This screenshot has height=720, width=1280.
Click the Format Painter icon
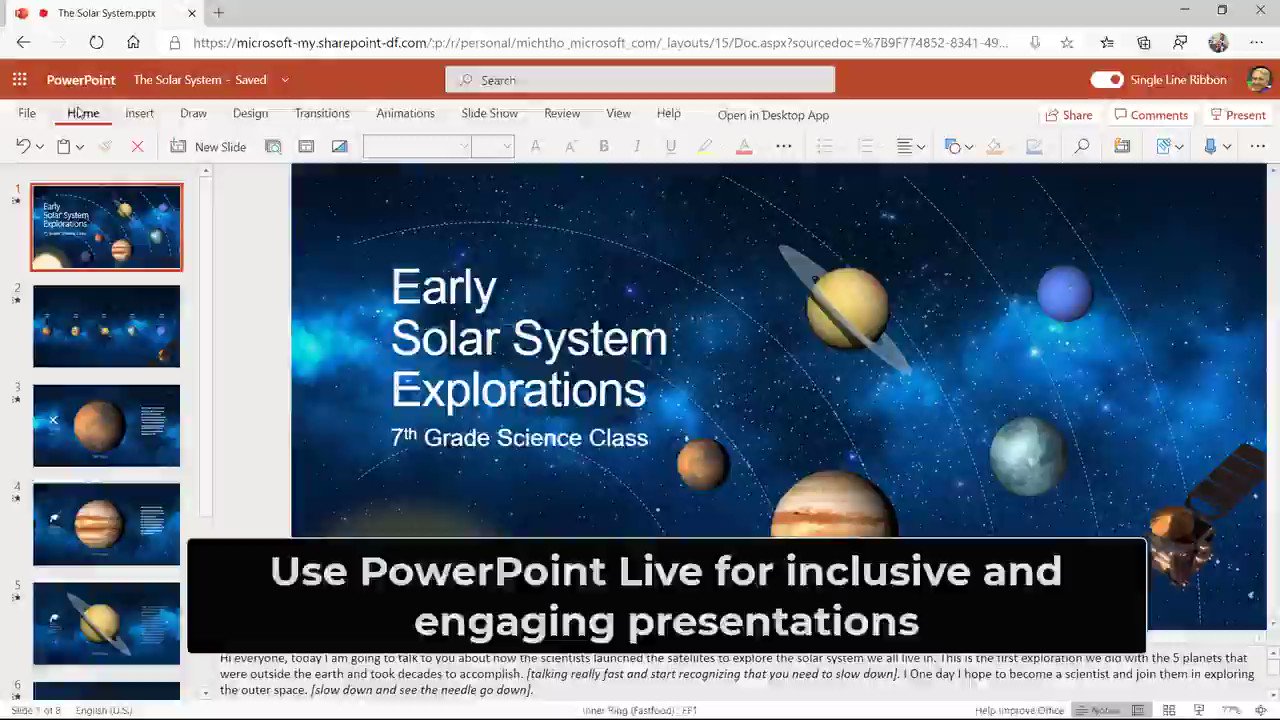coord(105,146)
